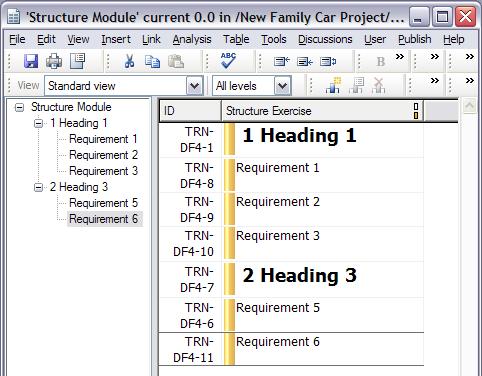Open the Help menu

(453, 39)
